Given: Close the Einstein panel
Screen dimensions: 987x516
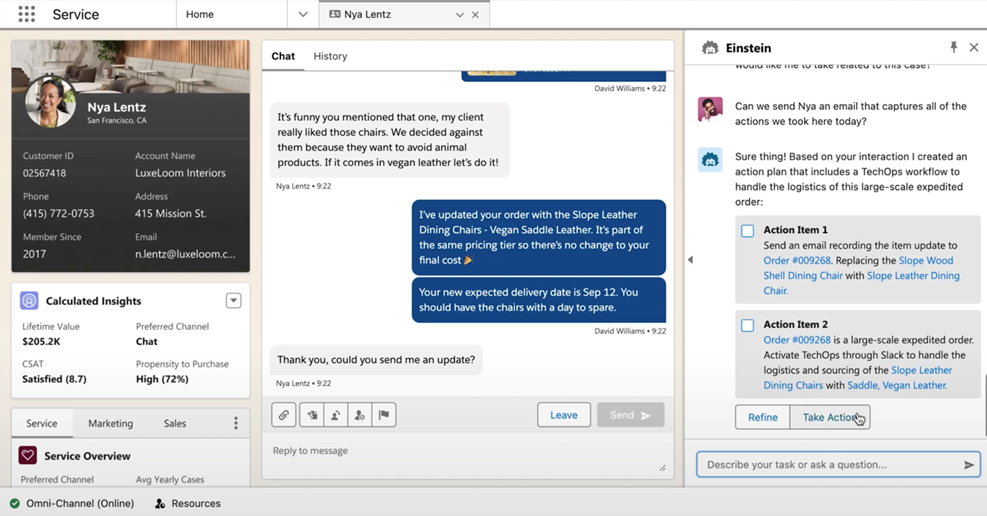Looking at the screenshot, I should click(974, 47).
